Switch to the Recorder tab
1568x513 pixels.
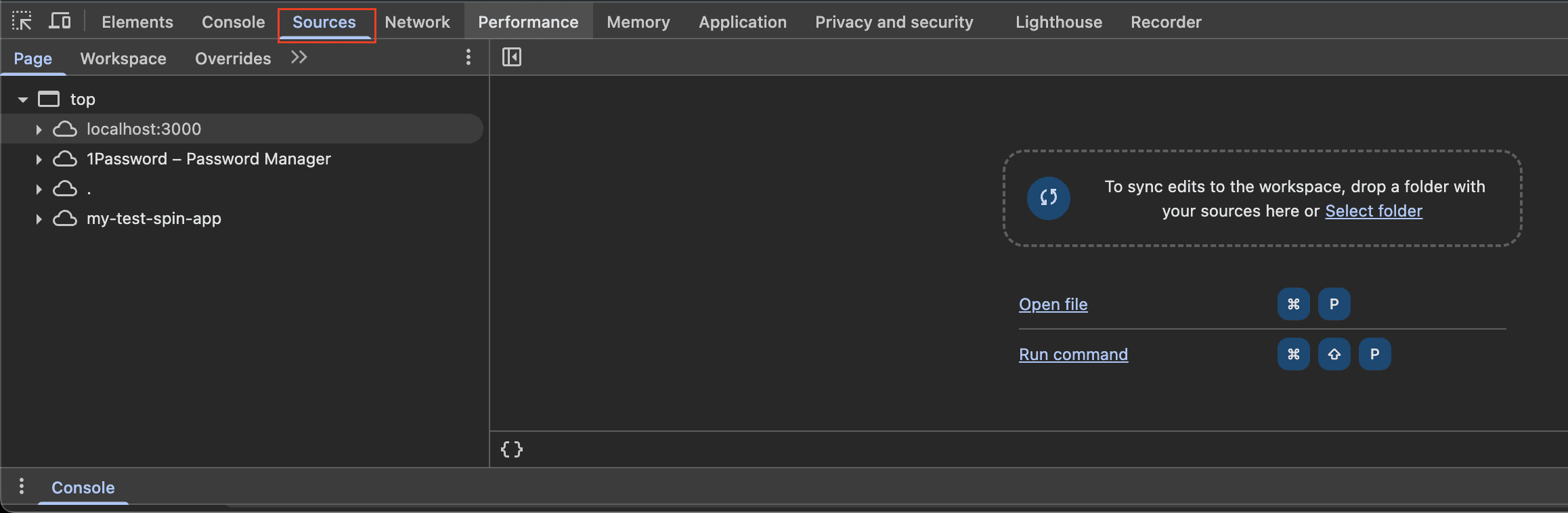(1166, 22)
